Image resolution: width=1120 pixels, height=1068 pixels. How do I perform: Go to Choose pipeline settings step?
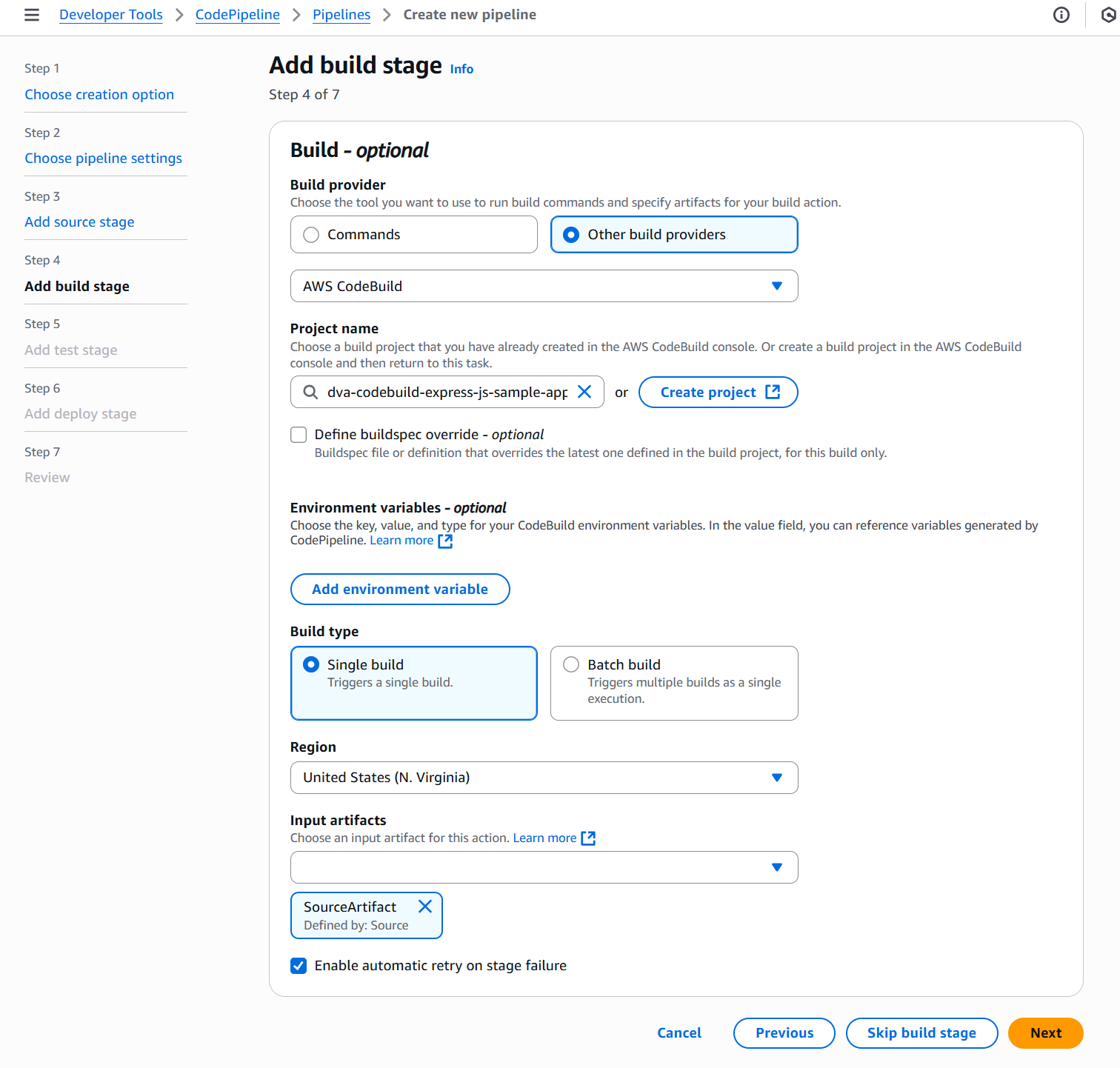click(x=103, y=158)
